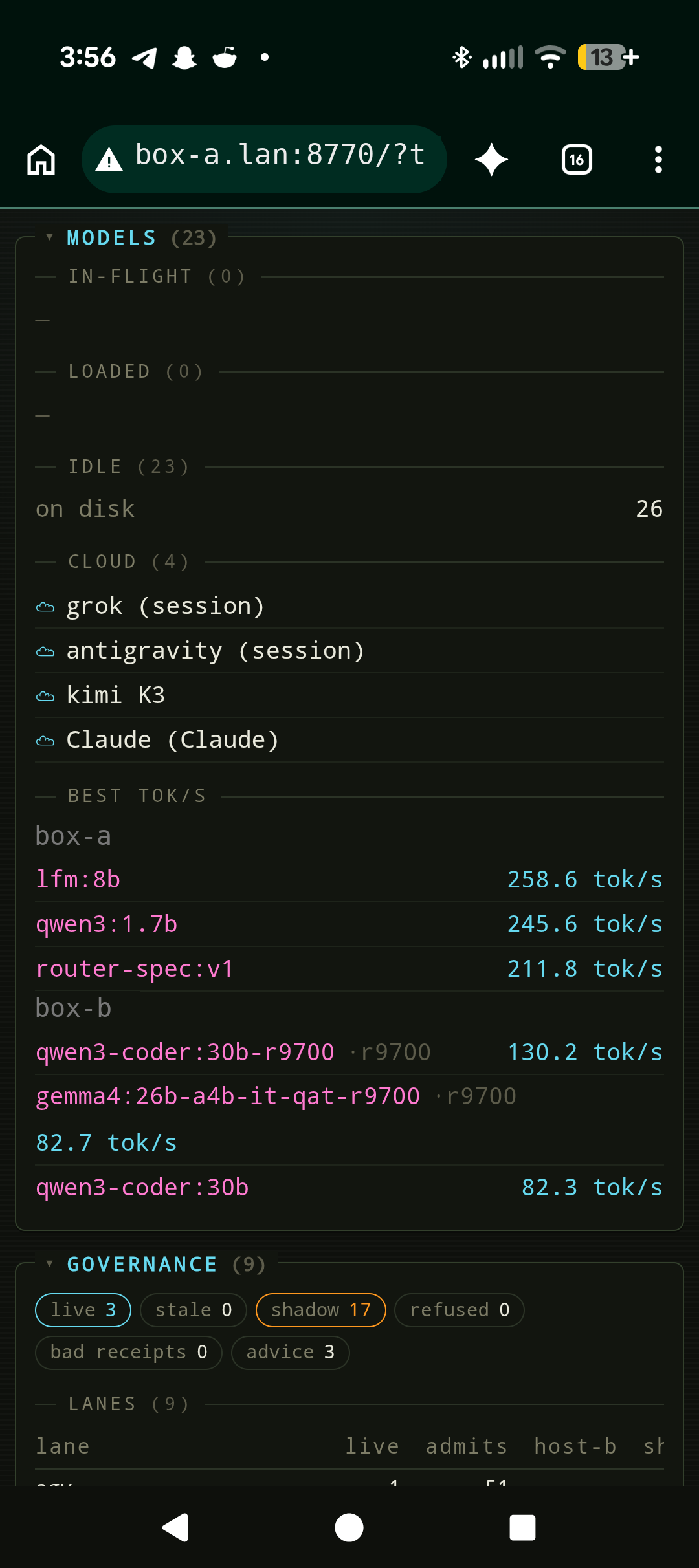Tap the MODELS (23) section title
Viewport: 699px width, 1568px height.
(x=142, y=238)
